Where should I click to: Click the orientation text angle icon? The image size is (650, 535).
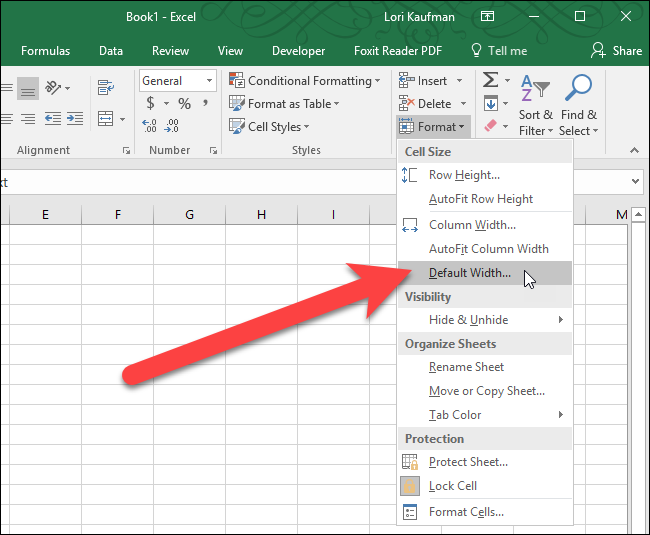point(54,88)
